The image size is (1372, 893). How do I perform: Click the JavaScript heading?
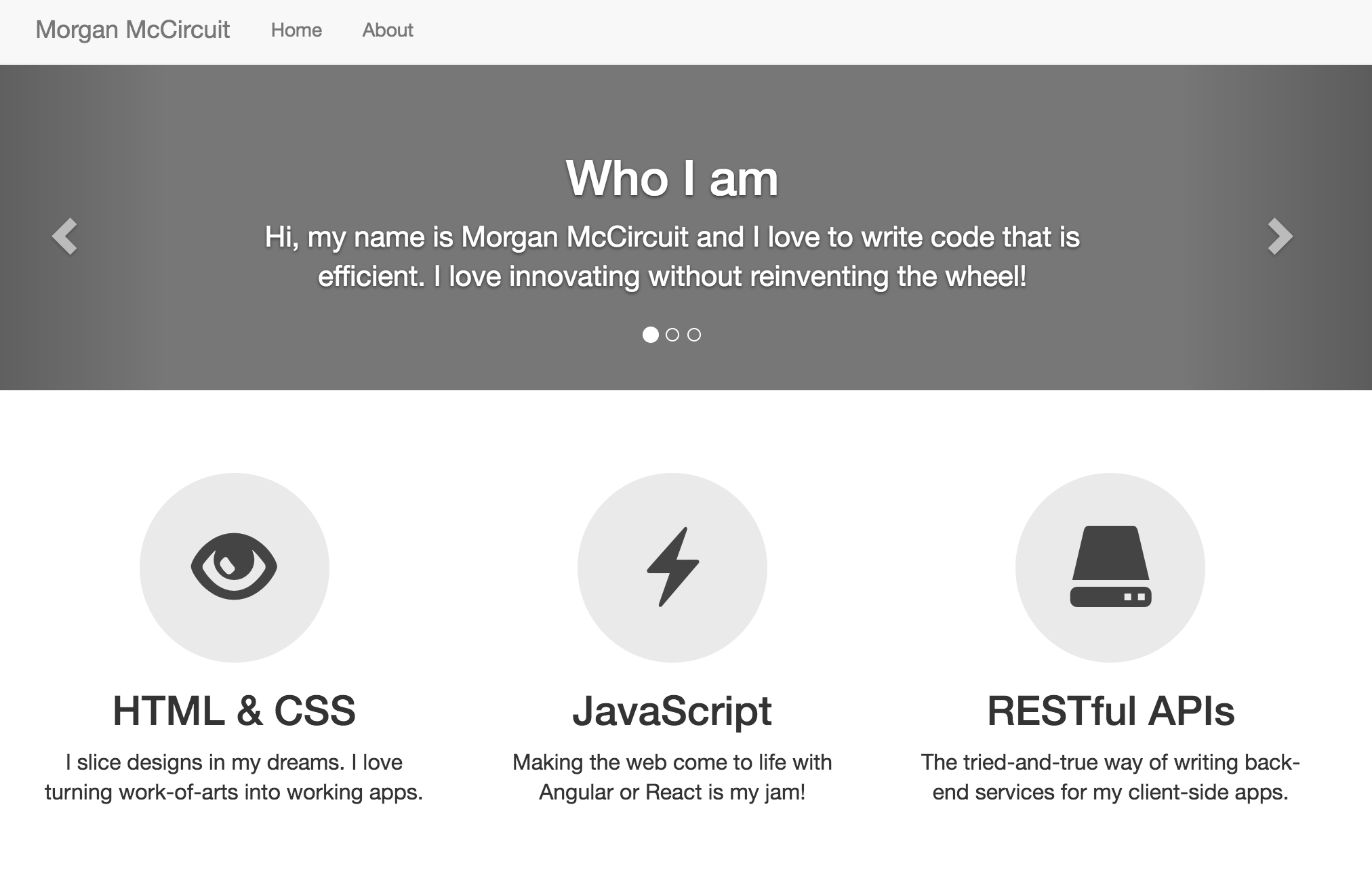(x=672, y=711)
